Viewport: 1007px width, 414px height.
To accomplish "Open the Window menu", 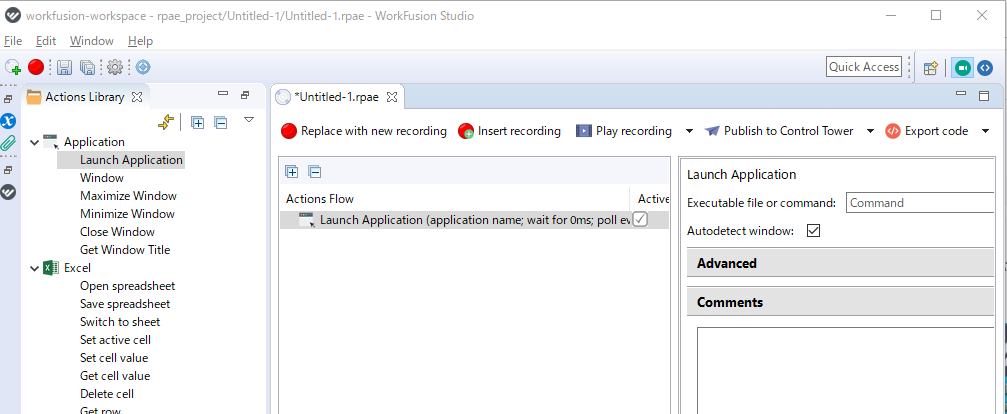I will [x=92, y=40].
